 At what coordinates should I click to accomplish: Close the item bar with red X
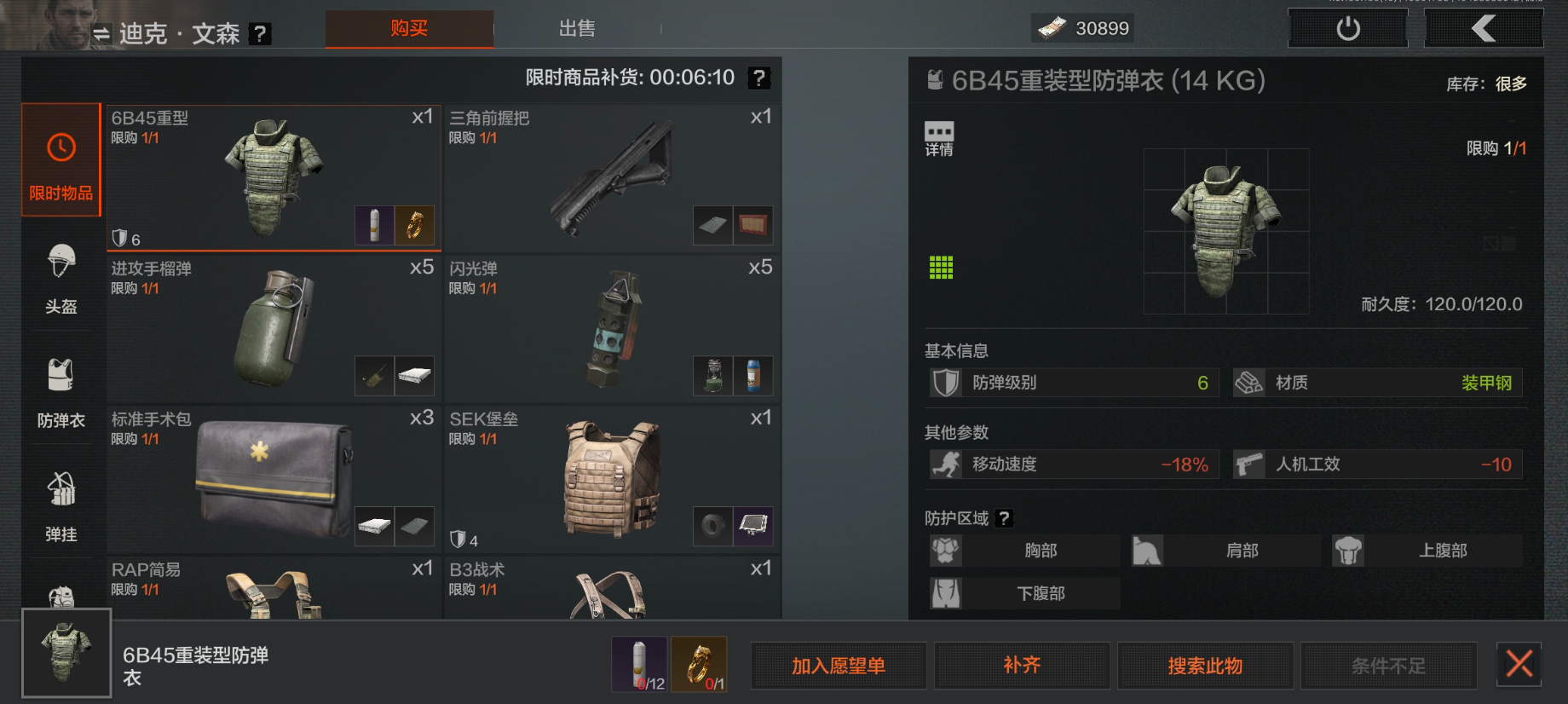point(1519,664)
